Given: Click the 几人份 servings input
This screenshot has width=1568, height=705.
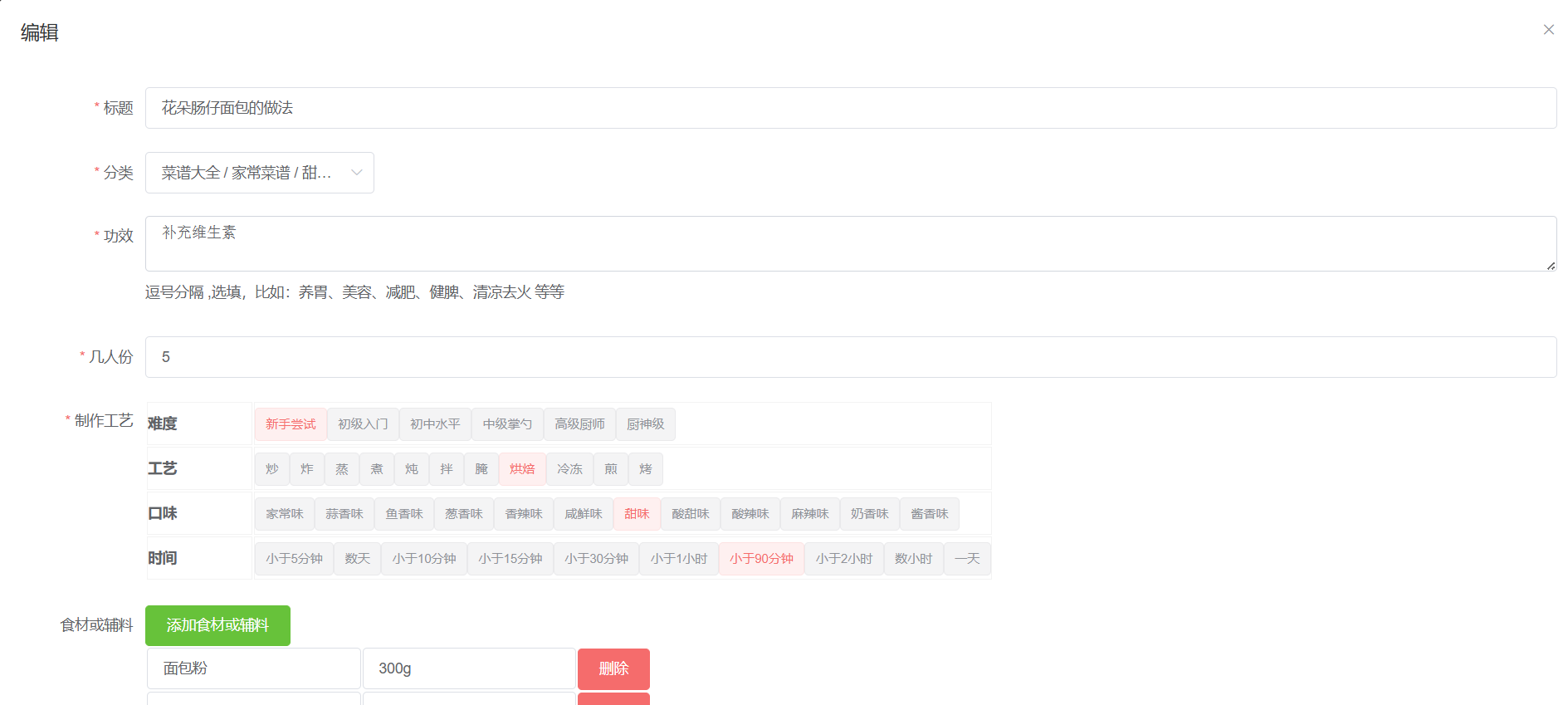Looking at the screenshot, I should pos(851,357).
